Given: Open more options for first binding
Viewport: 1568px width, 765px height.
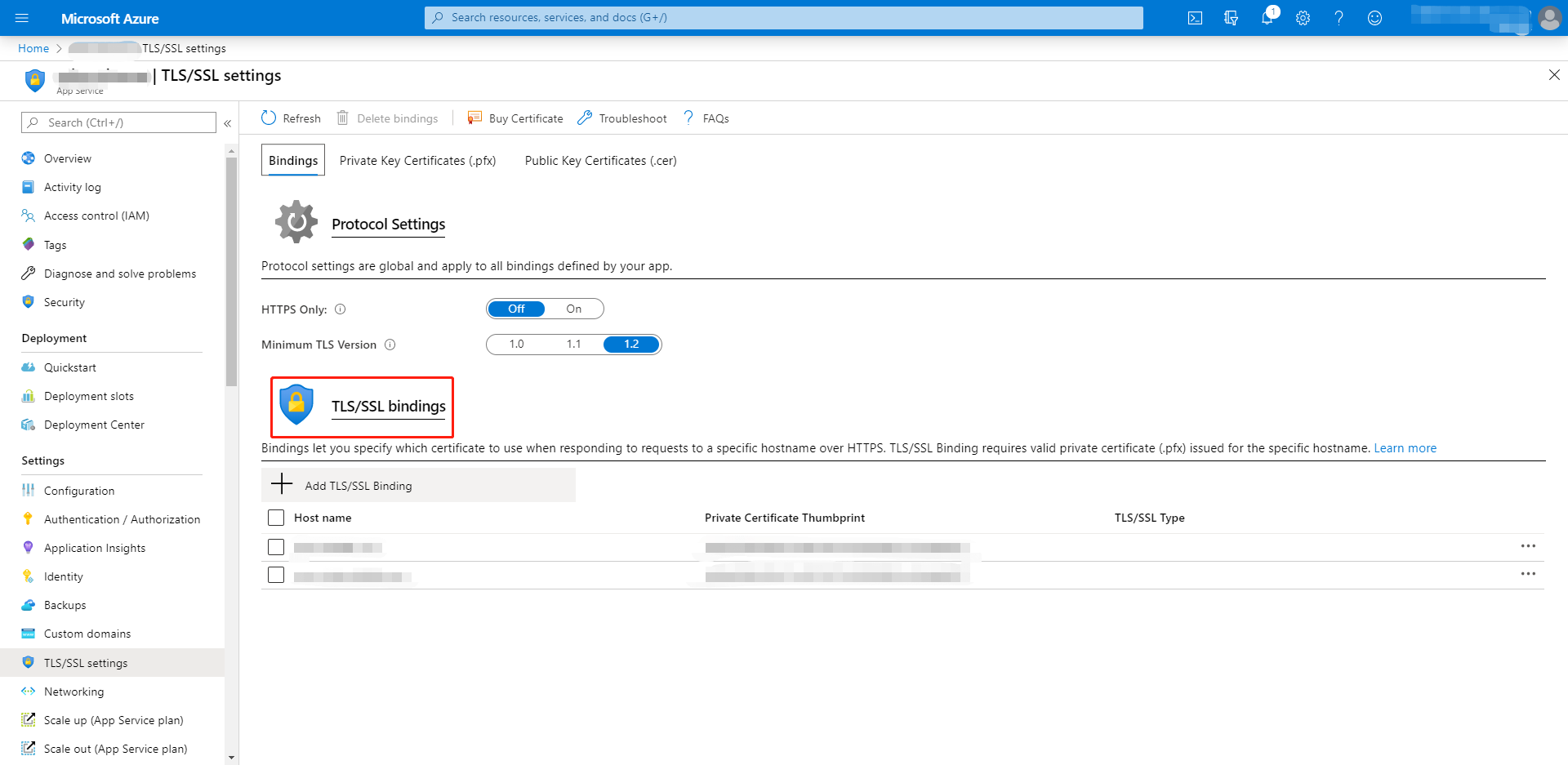Looking at the screenshot, I should tap(1528, 546).
